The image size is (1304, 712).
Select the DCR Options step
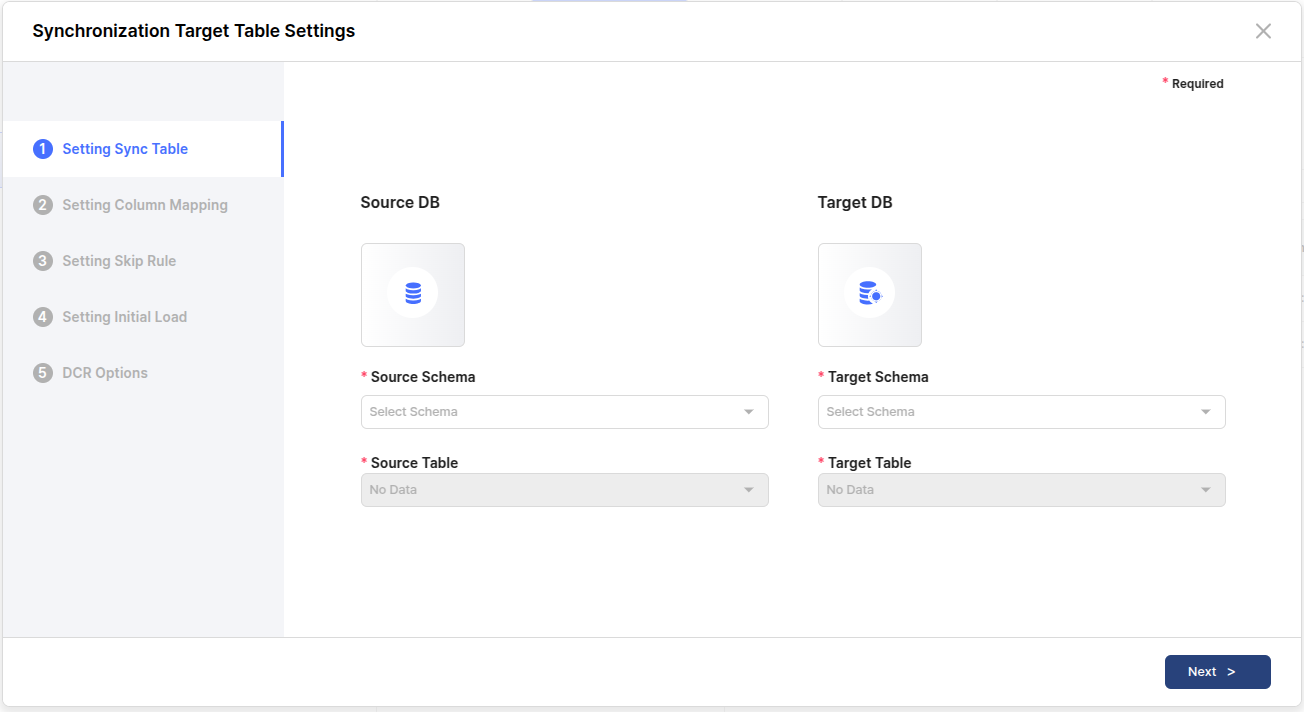tap(105, 373)
